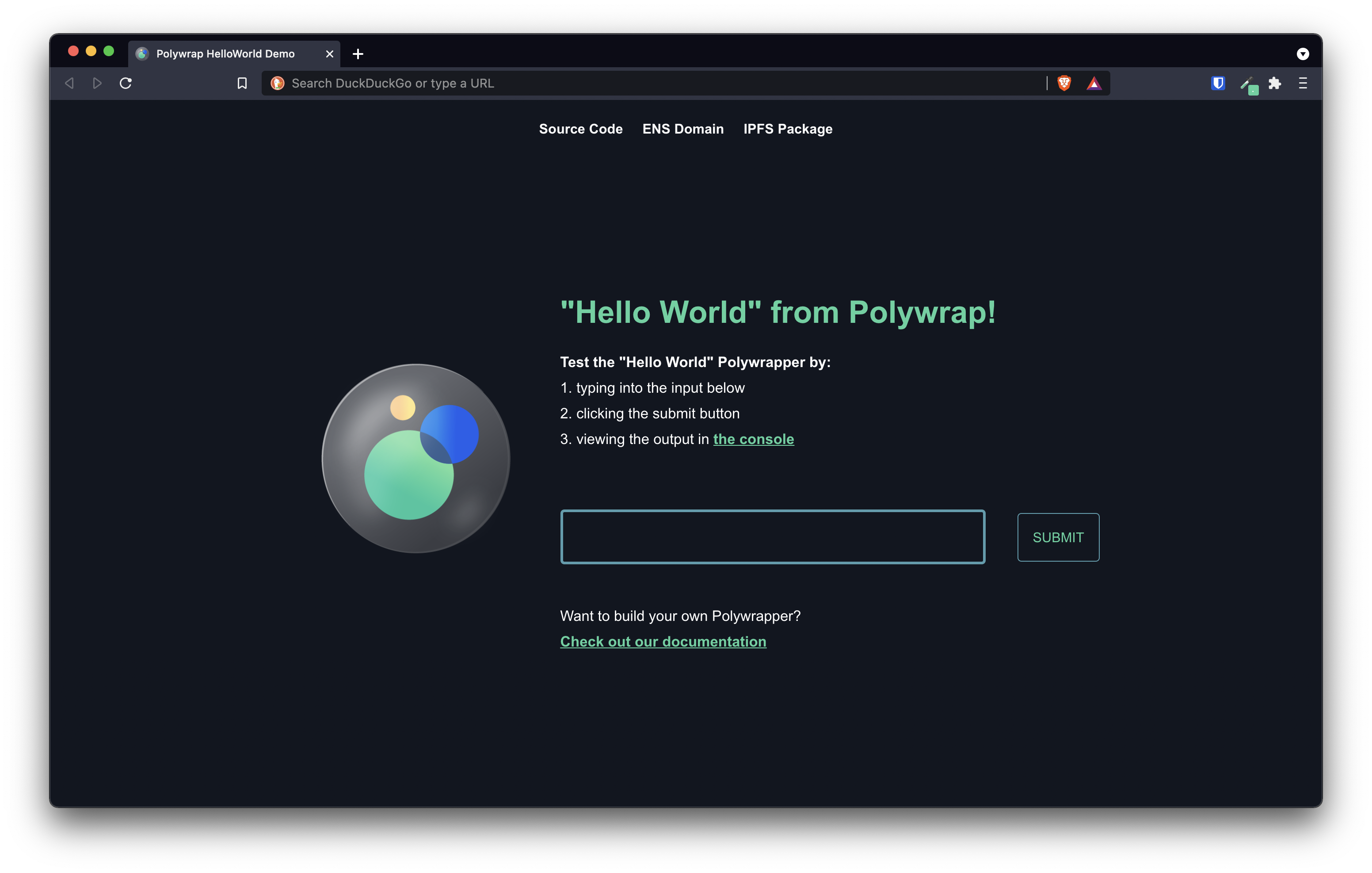The image size is (1372, 873).
Task: Open Brave Rewards triangle icon
Action: [x=1094, y=84]
